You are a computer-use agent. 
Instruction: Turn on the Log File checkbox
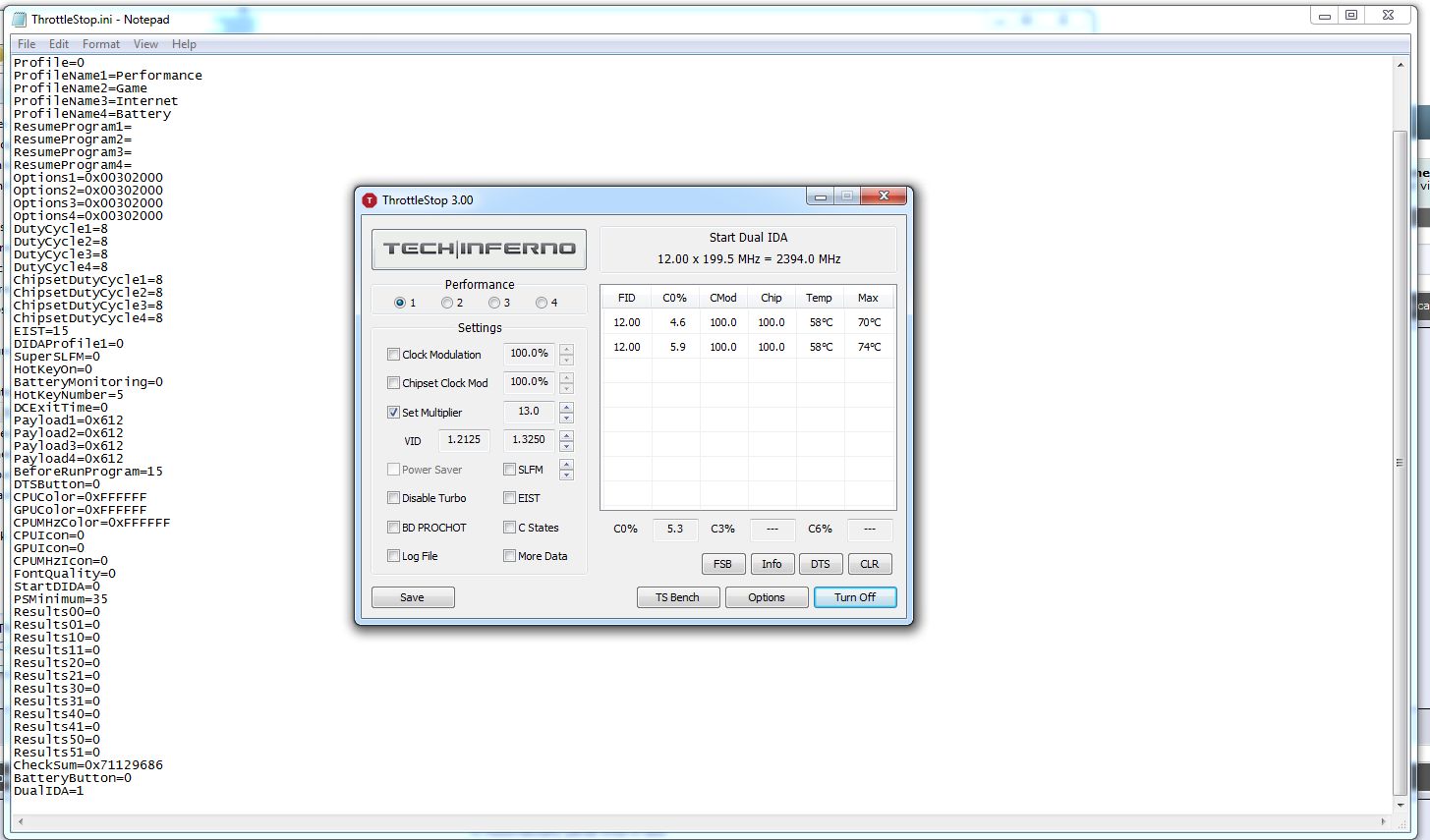tap(393, 556)
